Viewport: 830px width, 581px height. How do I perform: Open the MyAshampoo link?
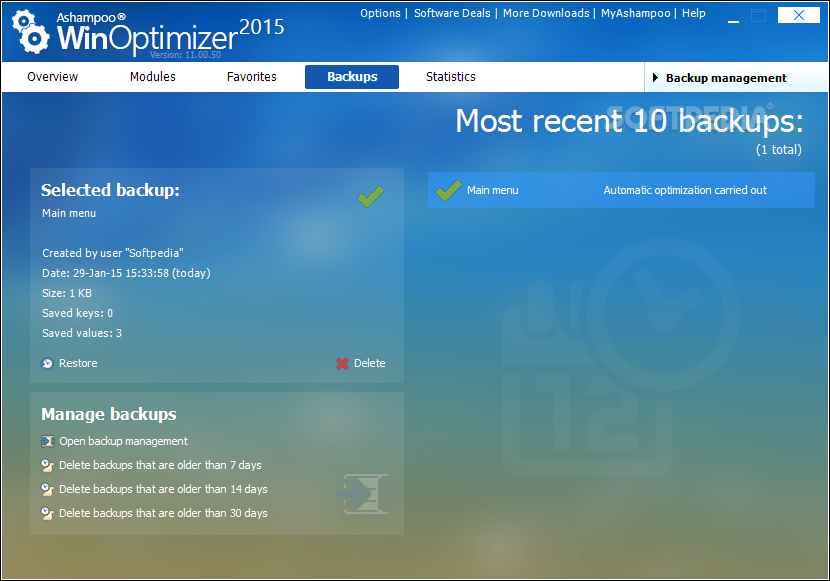pyautogui.click(x=635, y=13)
